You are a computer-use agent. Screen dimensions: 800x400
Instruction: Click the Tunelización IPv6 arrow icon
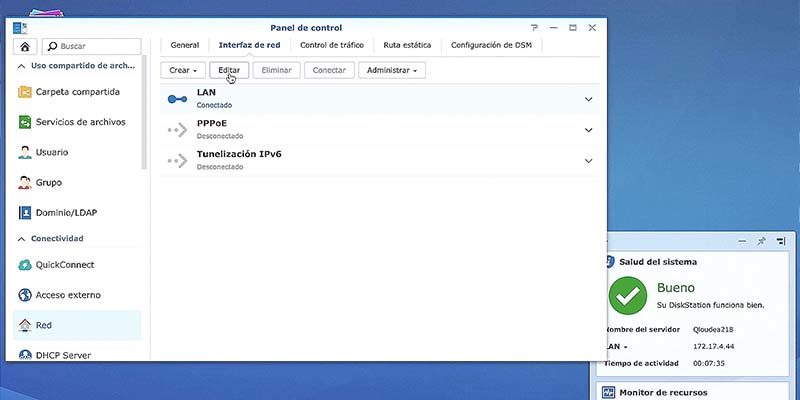point(177,161)
